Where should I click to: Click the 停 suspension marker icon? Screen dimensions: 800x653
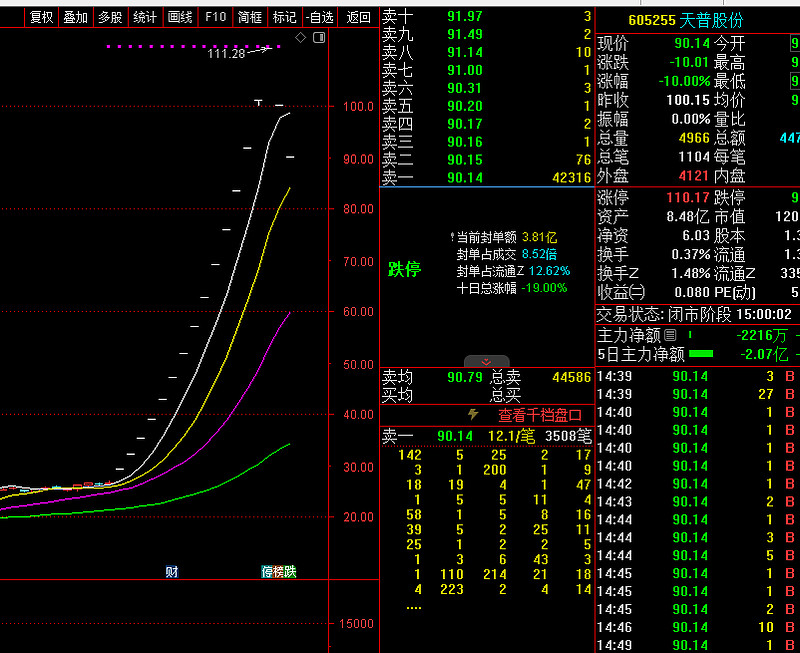coord(267,571)
